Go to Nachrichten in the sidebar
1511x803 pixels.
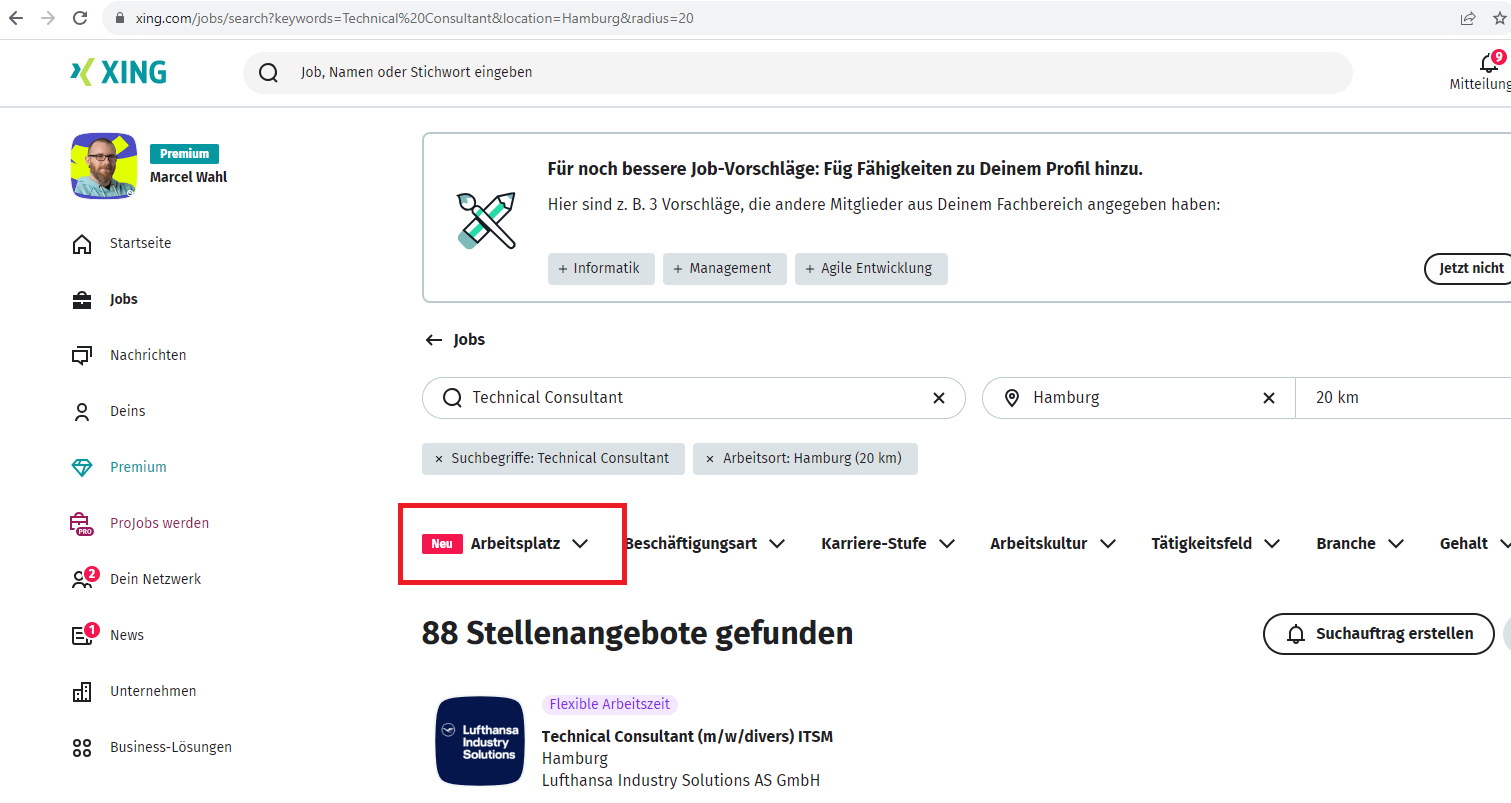point(147,355)
